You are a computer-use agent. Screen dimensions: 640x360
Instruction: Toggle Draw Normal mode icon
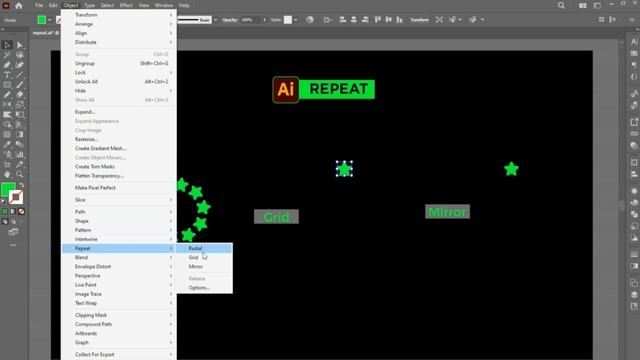(x=5, y=222)
